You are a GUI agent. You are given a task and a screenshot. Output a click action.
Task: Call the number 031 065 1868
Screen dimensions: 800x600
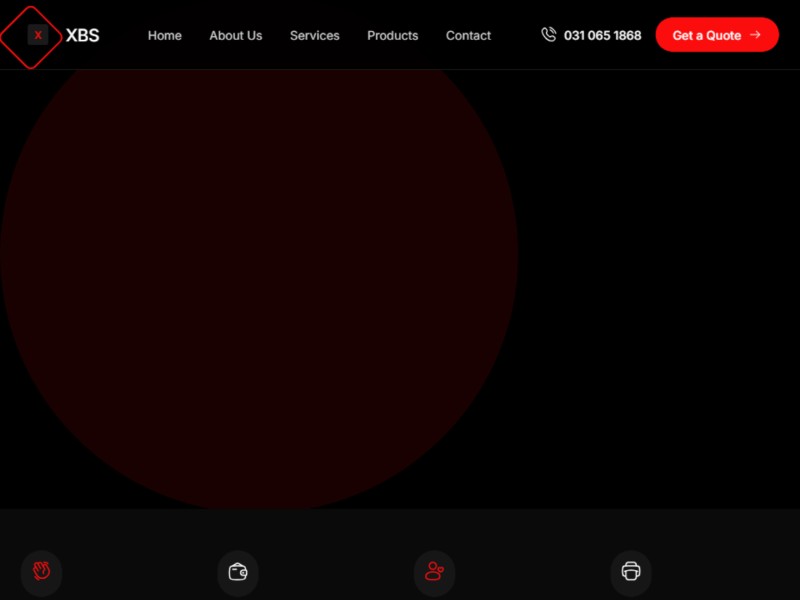pyautogui.click(x=602, y=35)
